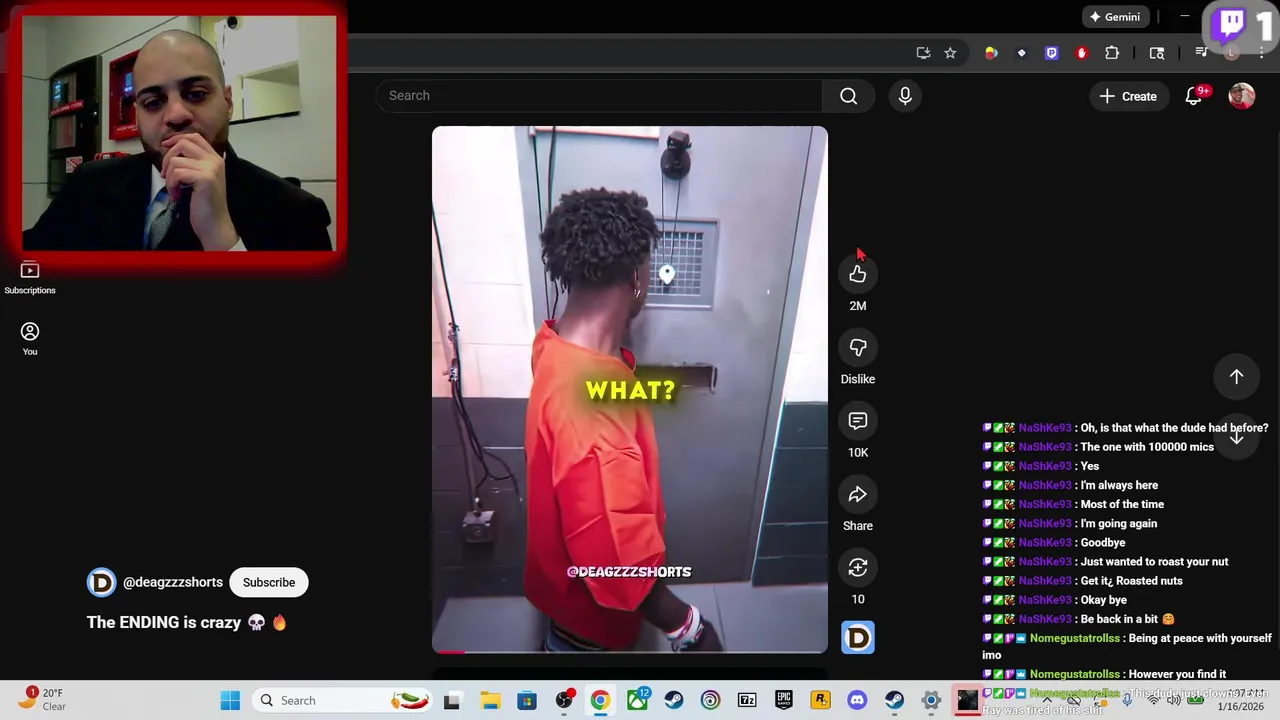
Task: Launch Rockstar Games Launcher from the taskbar
Action: coord(820,700)
